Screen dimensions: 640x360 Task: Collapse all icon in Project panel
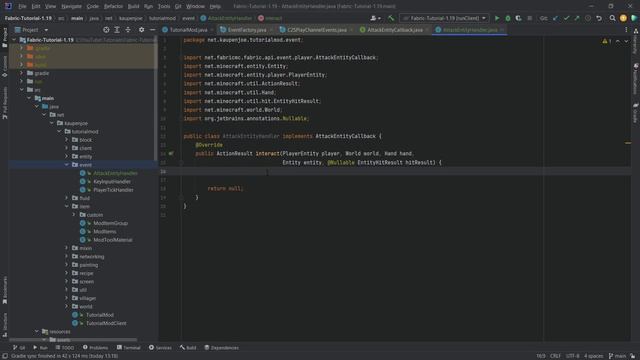pyautogui.click(x=128, y=30)
